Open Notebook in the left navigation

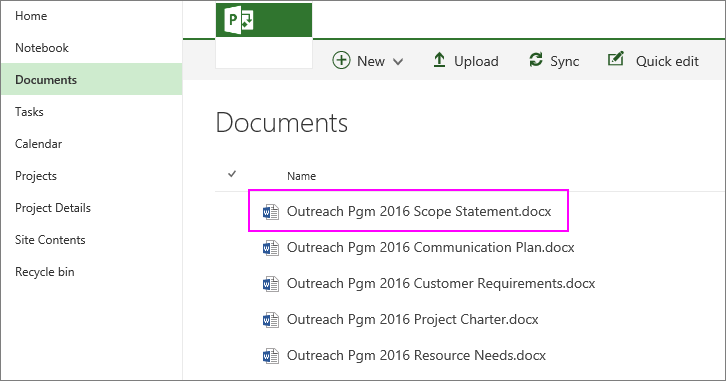click(42, 48)
